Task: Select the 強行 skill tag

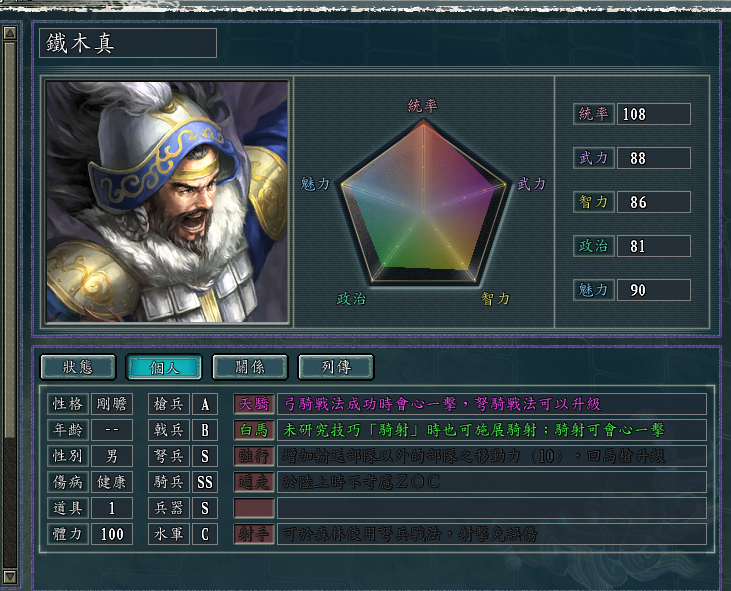Action: coord(254,456)
